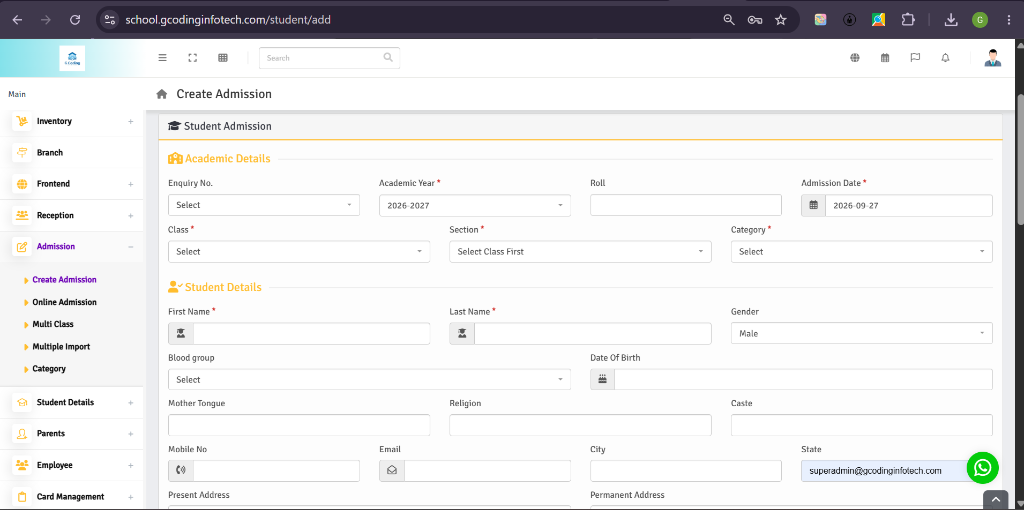Toggle the sidebar with the hamburger icon
This screenshot has height=510, width=1024.
tap(163, 57)
